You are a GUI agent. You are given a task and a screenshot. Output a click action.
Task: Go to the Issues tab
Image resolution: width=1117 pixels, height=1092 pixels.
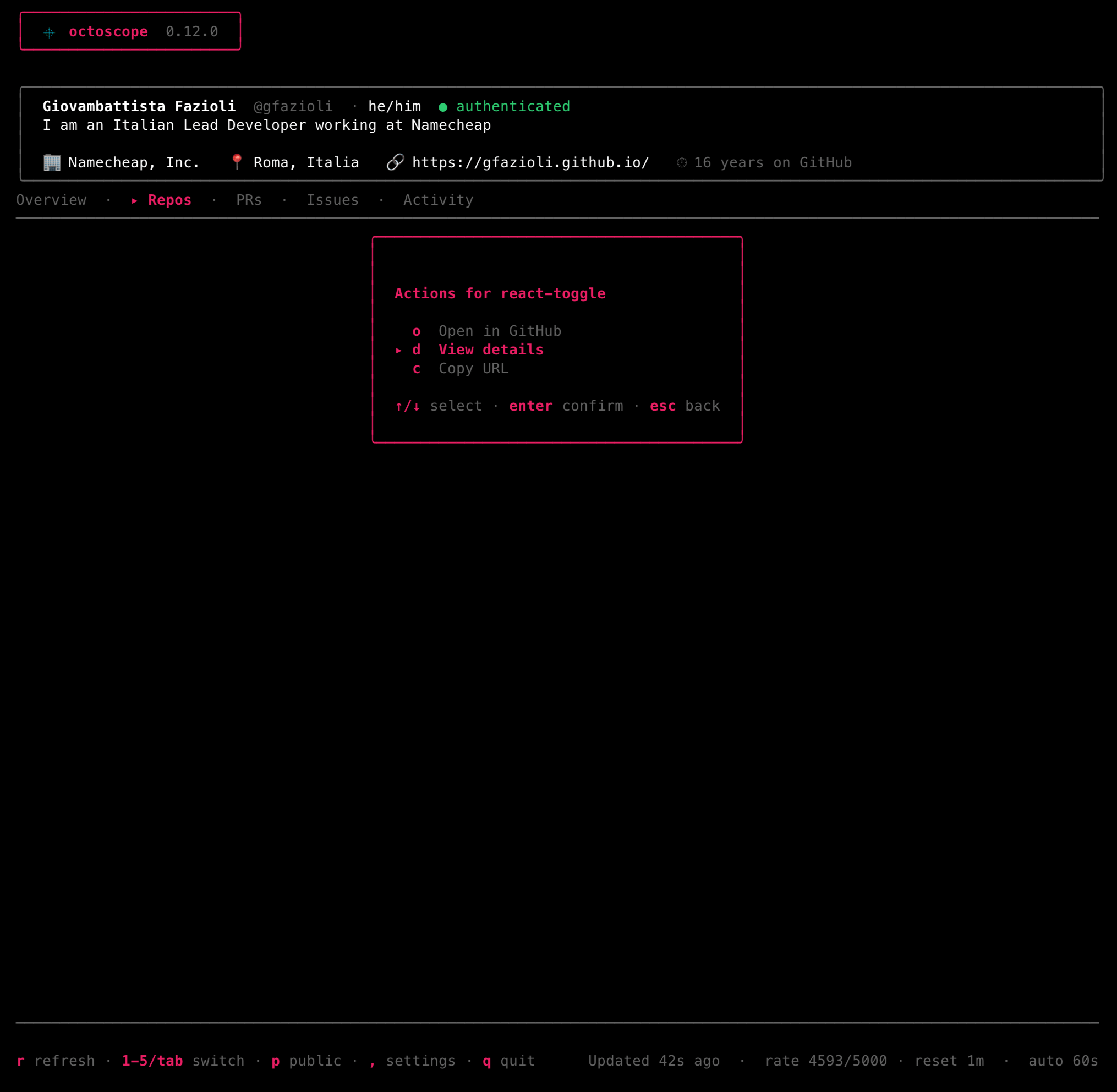332,200
